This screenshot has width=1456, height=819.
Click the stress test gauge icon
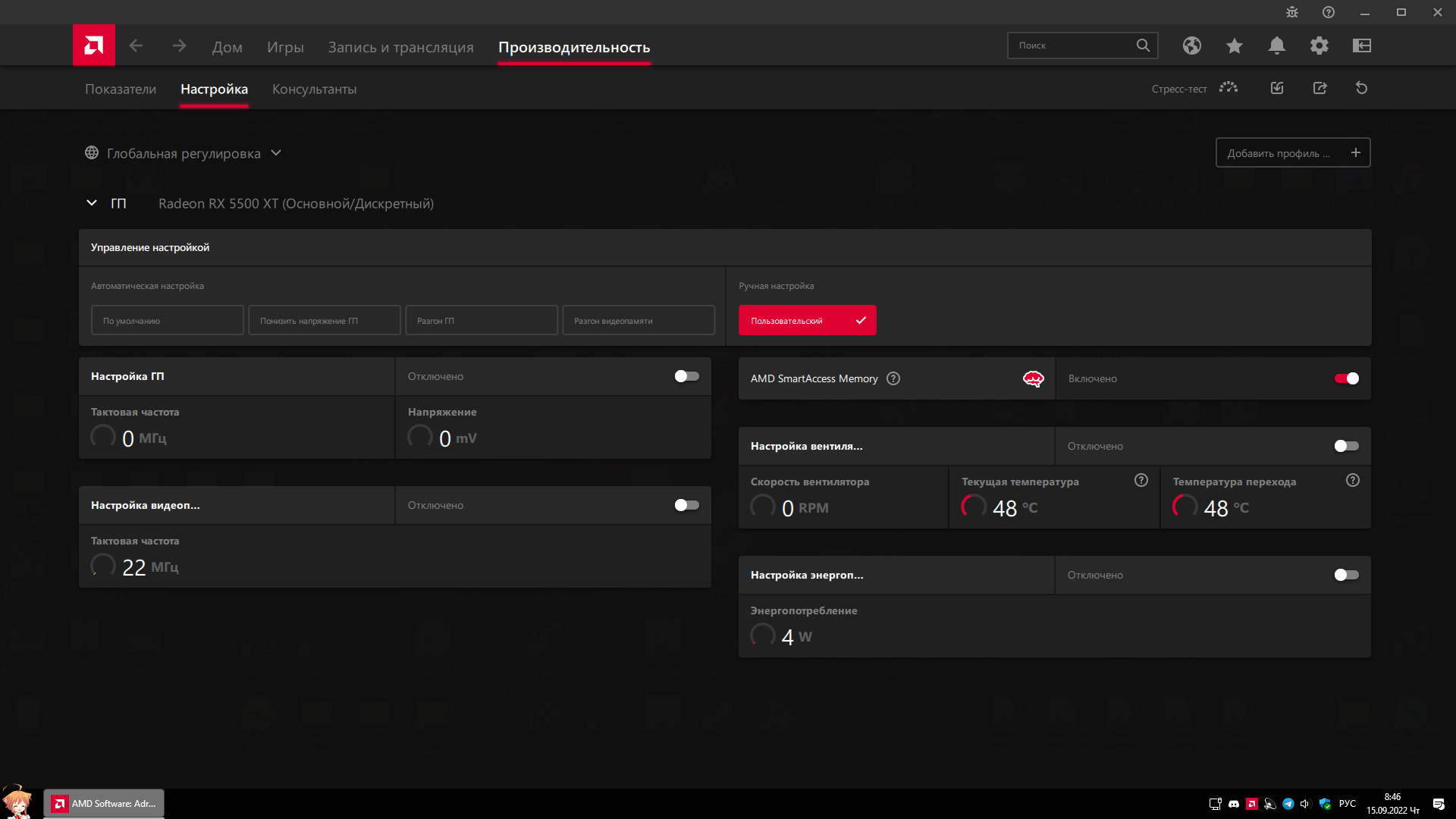point(1228,88)
